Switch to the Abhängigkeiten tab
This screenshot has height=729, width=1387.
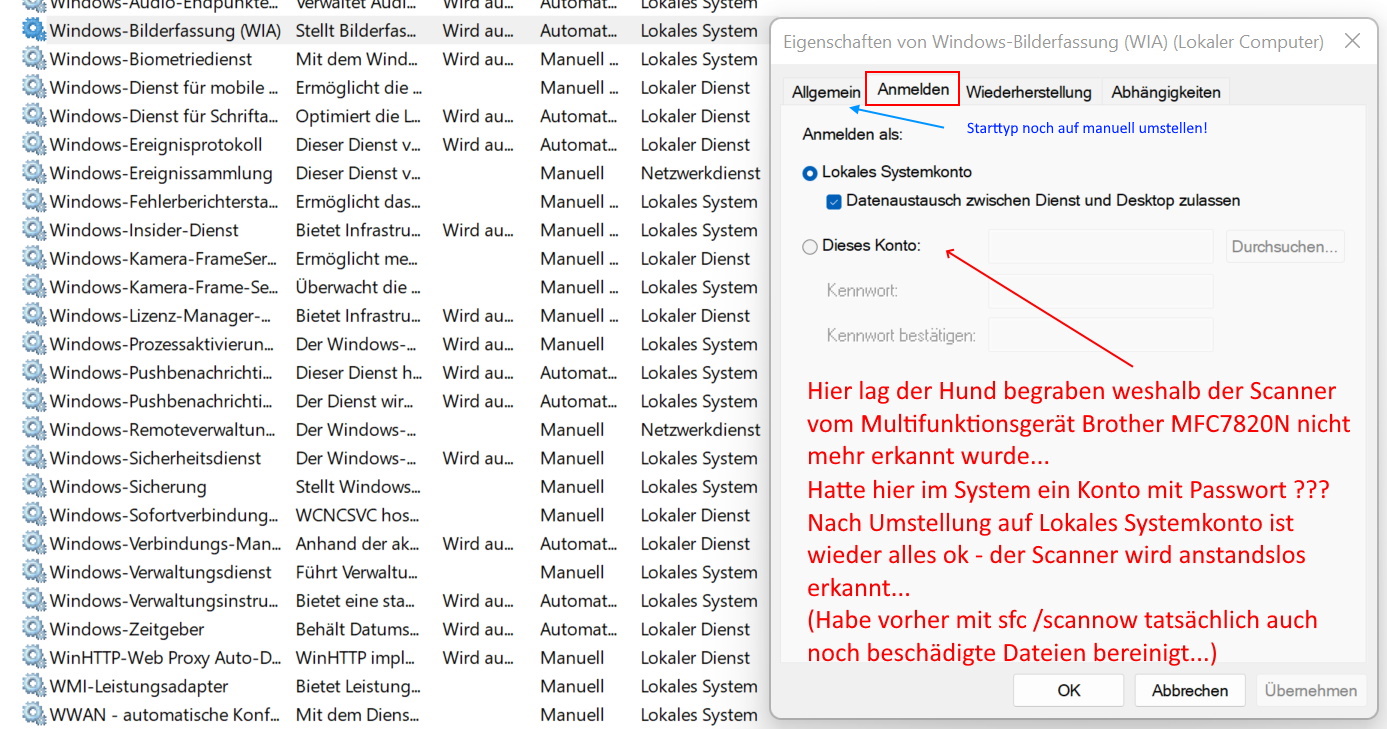pyautogui.click(x=1165, y=92)
